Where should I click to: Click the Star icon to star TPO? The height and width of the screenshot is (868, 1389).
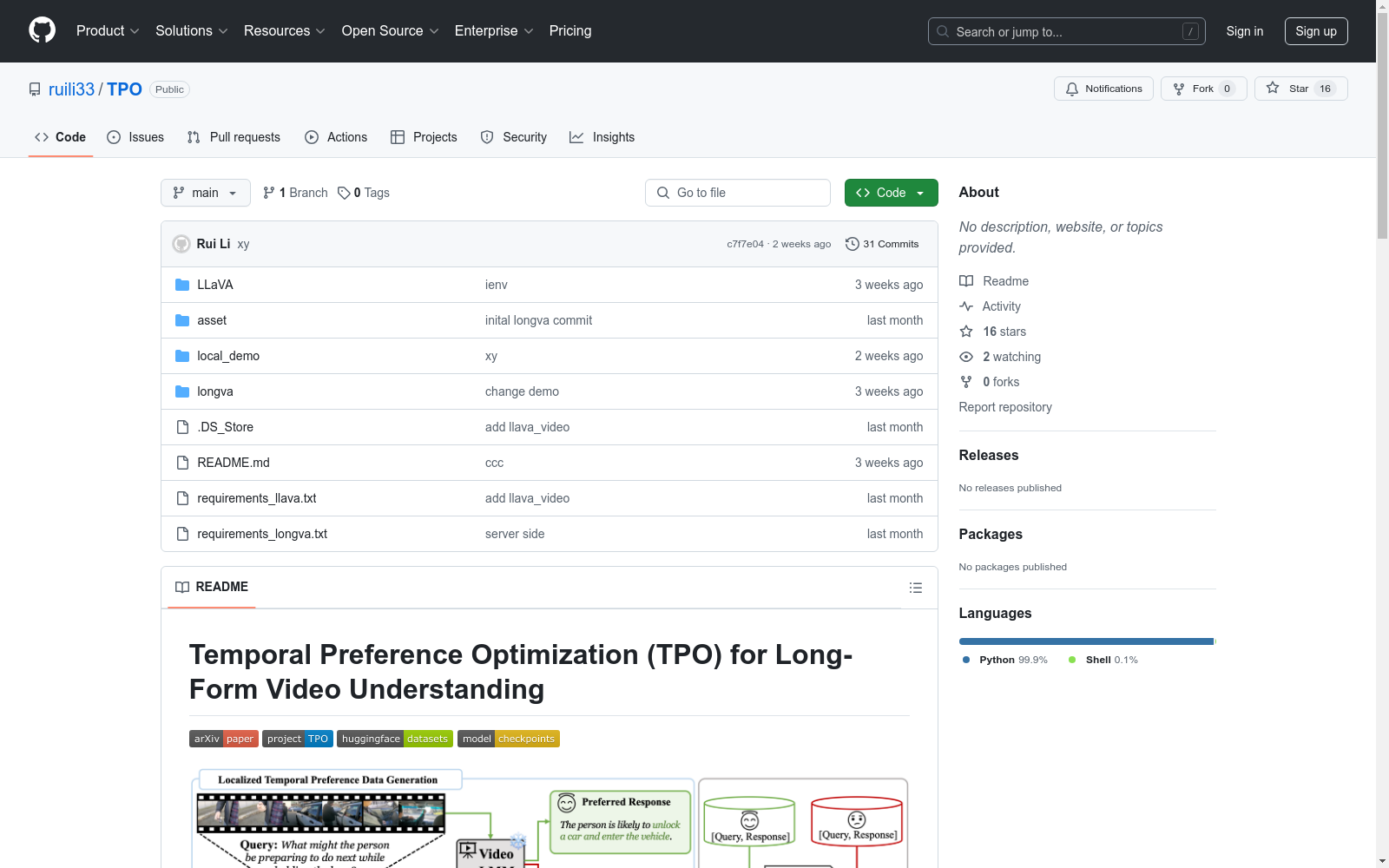1273,88
